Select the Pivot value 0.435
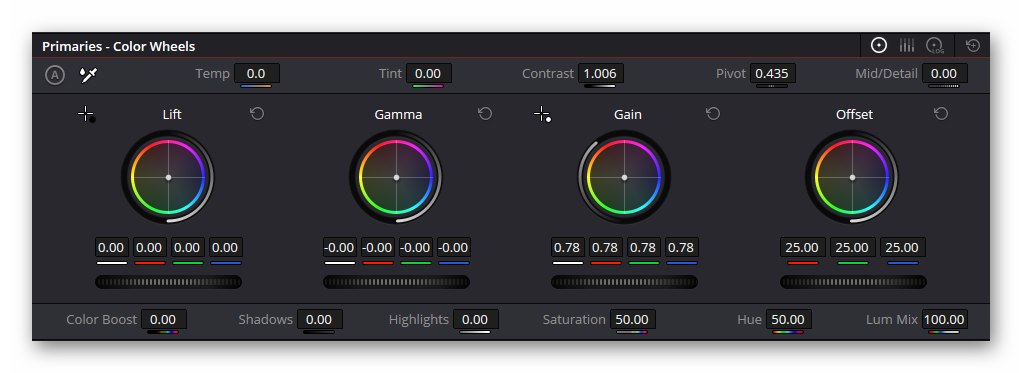 coord(772,74)
